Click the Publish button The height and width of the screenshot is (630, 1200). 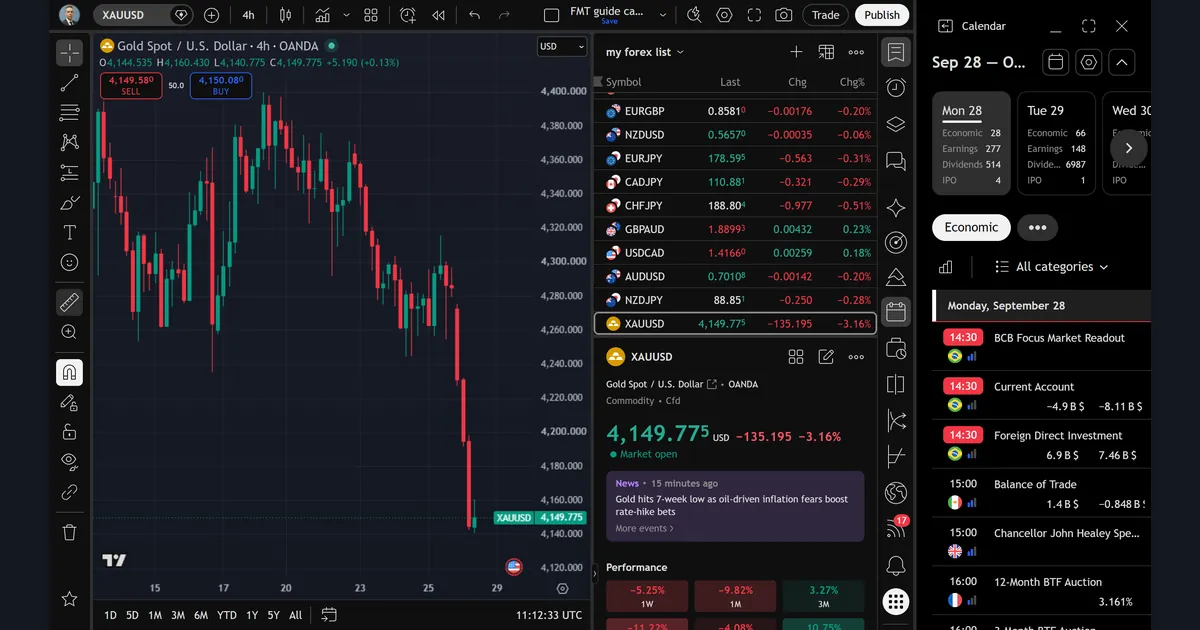pyautogui.click(x=882, y=15)
